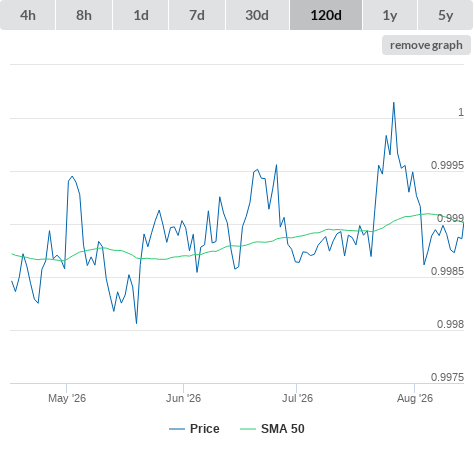Click the blue Price legend line marker
This screenshot has height=455, width=474.
point(177,429)
